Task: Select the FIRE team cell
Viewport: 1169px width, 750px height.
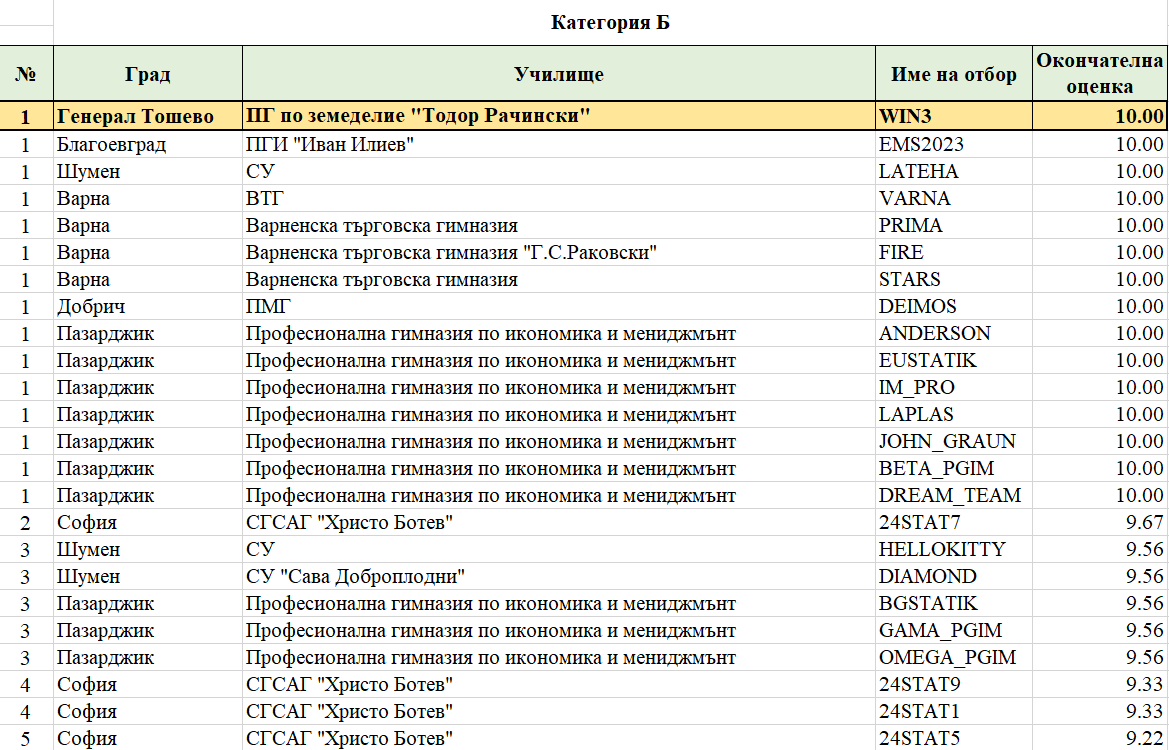Action: (954, 252)
